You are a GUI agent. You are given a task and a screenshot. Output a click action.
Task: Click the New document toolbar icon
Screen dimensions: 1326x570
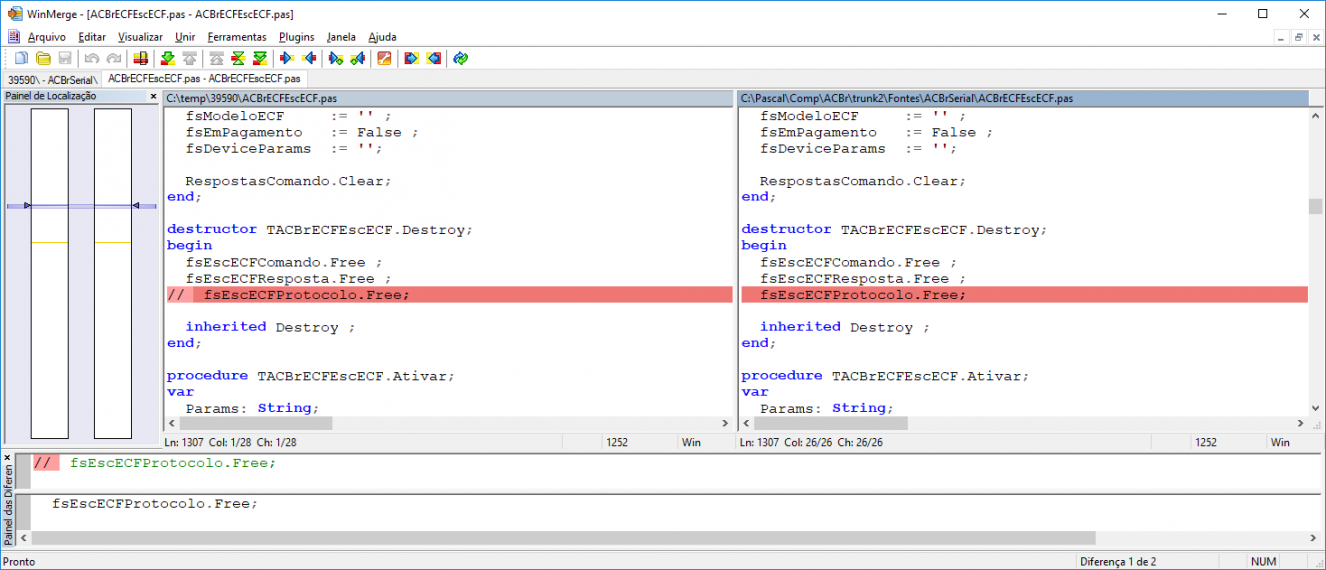coord(21,58)
